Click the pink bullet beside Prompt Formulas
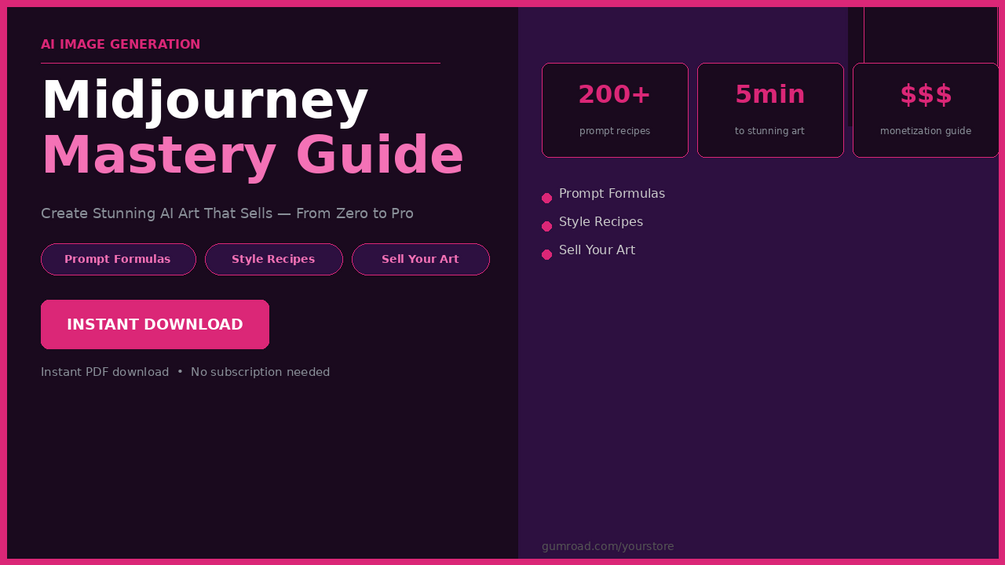1005x565 pixels. point(547,198)
